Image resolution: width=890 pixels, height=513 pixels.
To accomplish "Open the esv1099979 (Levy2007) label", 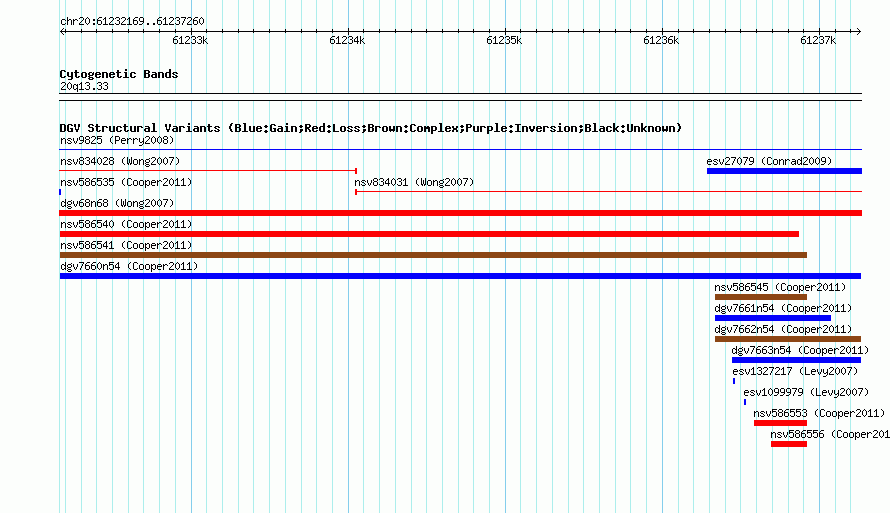I will [x=806, y=392].
